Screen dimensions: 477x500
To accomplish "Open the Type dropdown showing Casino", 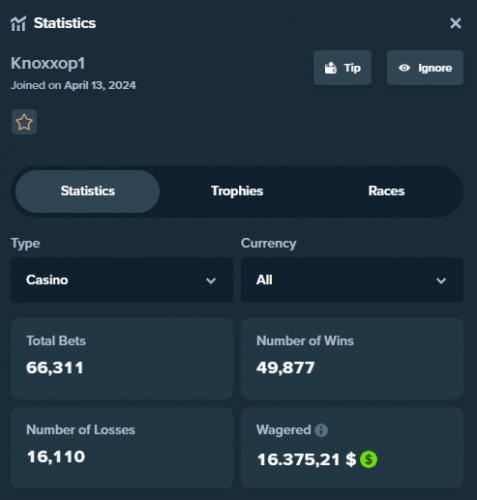I will pos(122,280).
